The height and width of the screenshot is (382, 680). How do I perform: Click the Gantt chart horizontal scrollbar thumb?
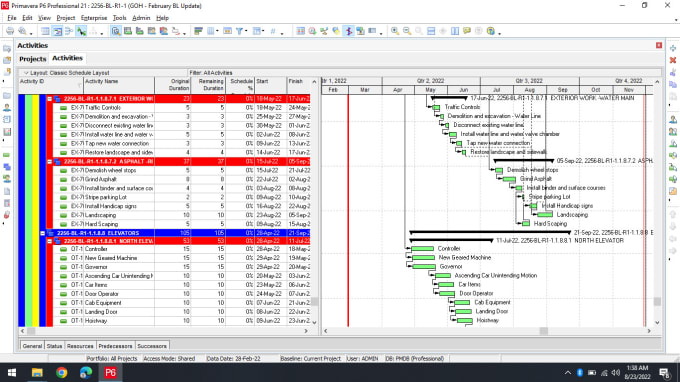543,331
